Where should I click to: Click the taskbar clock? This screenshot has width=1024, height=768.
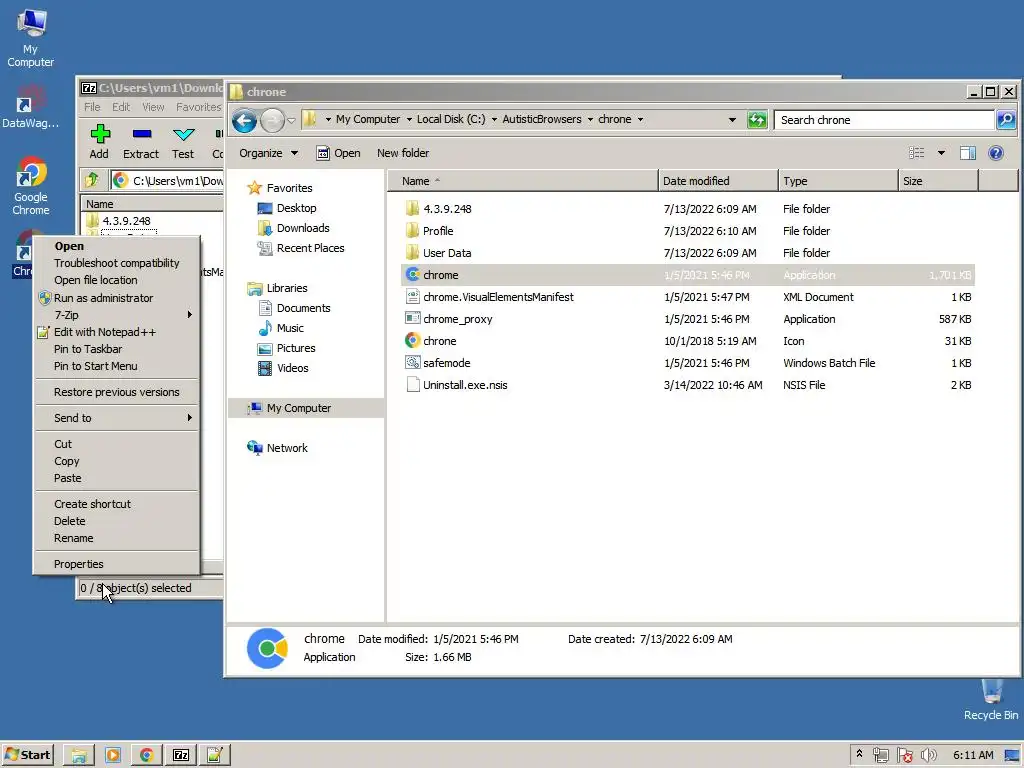(973, 755)
